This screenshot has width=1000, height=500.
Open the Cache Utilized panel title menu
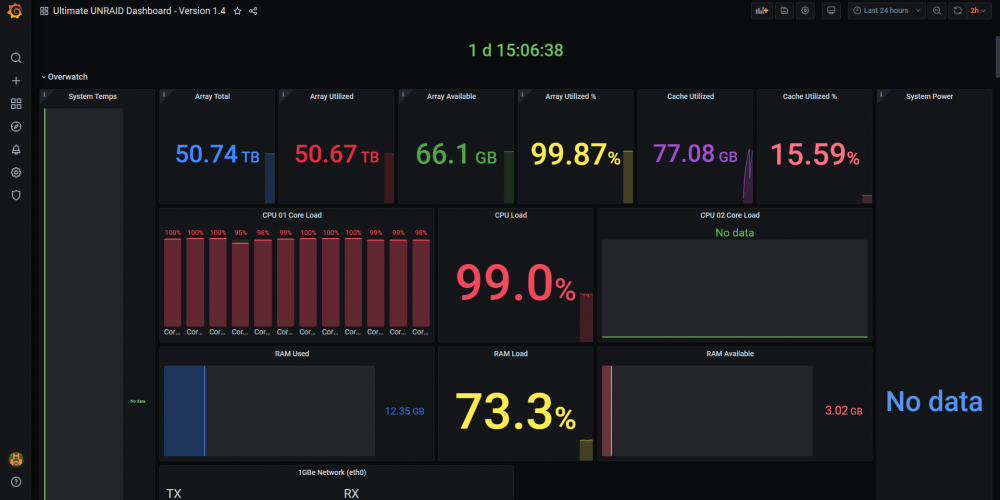point(690,97)
